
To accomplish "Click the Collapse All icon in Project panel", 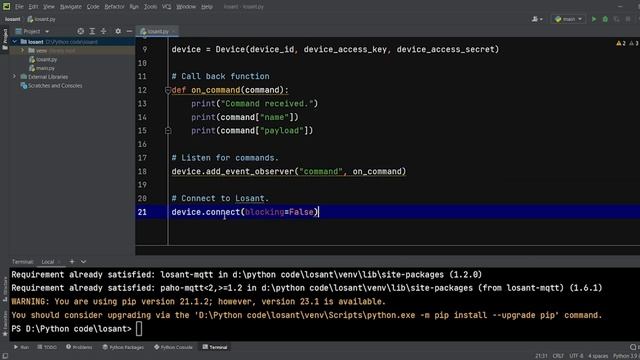I will 104,31.
